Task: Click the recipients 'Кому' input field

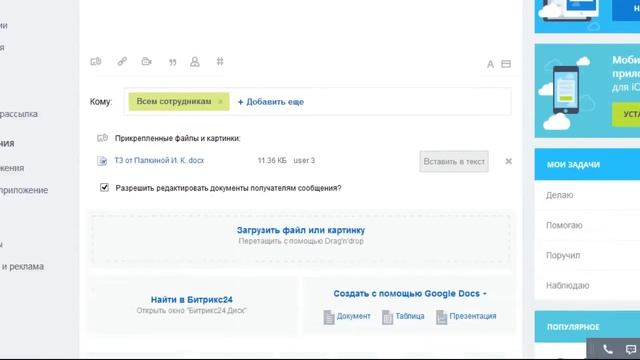Action: pyautogui.click(x=317, y=102)
